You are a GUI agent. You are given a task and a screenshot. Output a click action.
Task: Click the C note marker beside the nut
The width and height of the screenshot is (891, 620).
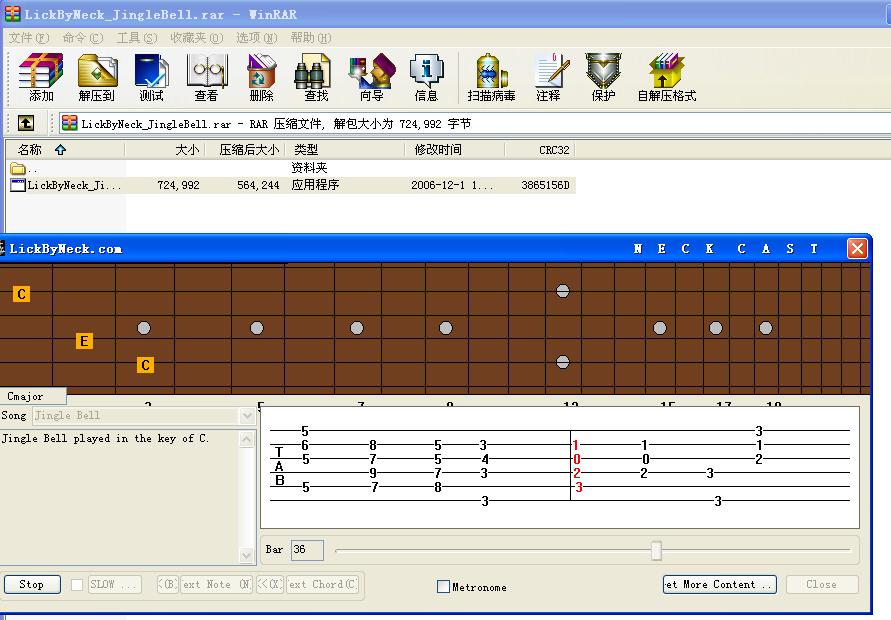[x=22, y=294]
